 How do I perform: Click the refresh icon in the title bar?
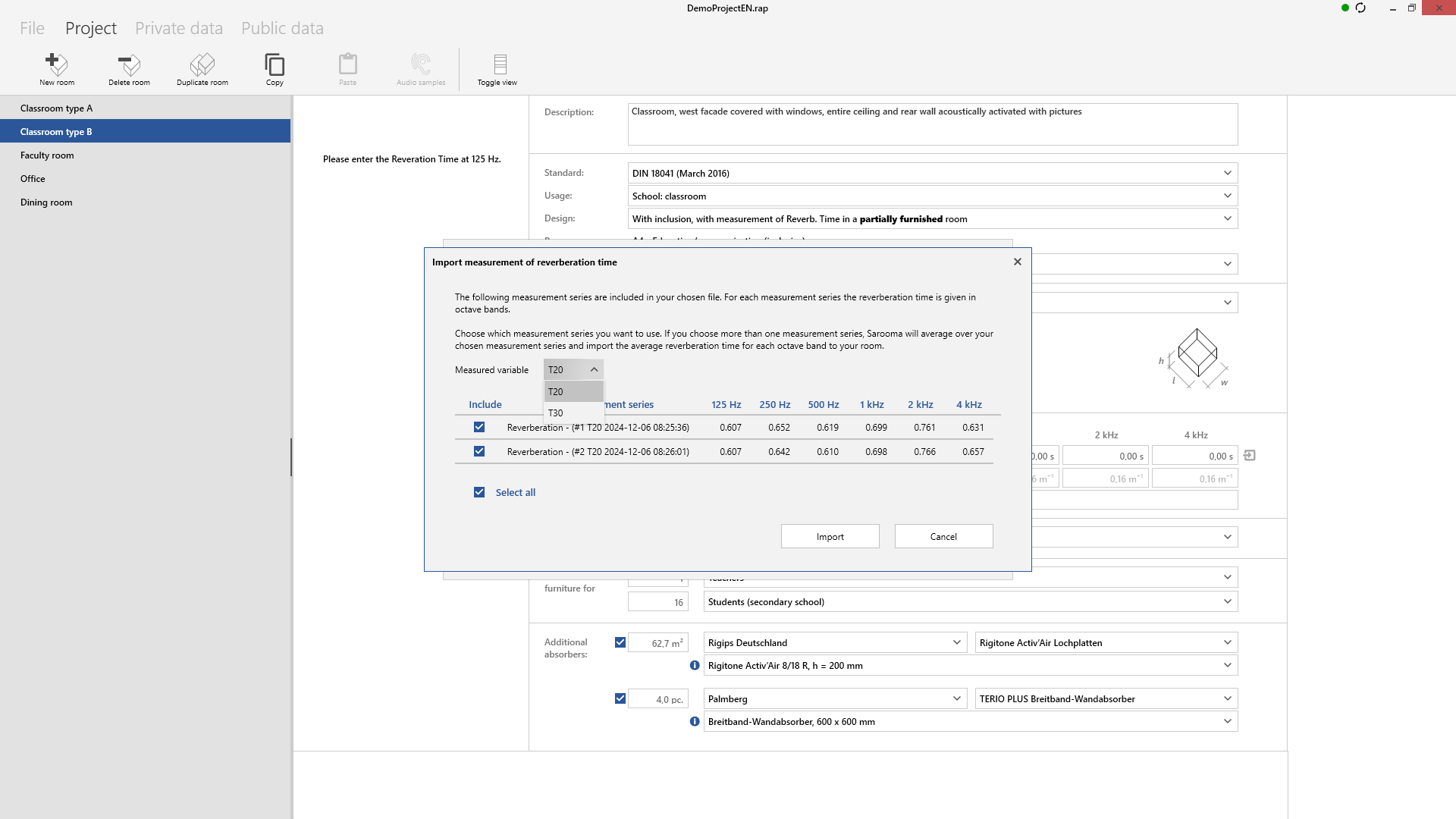pos(1361,8)
